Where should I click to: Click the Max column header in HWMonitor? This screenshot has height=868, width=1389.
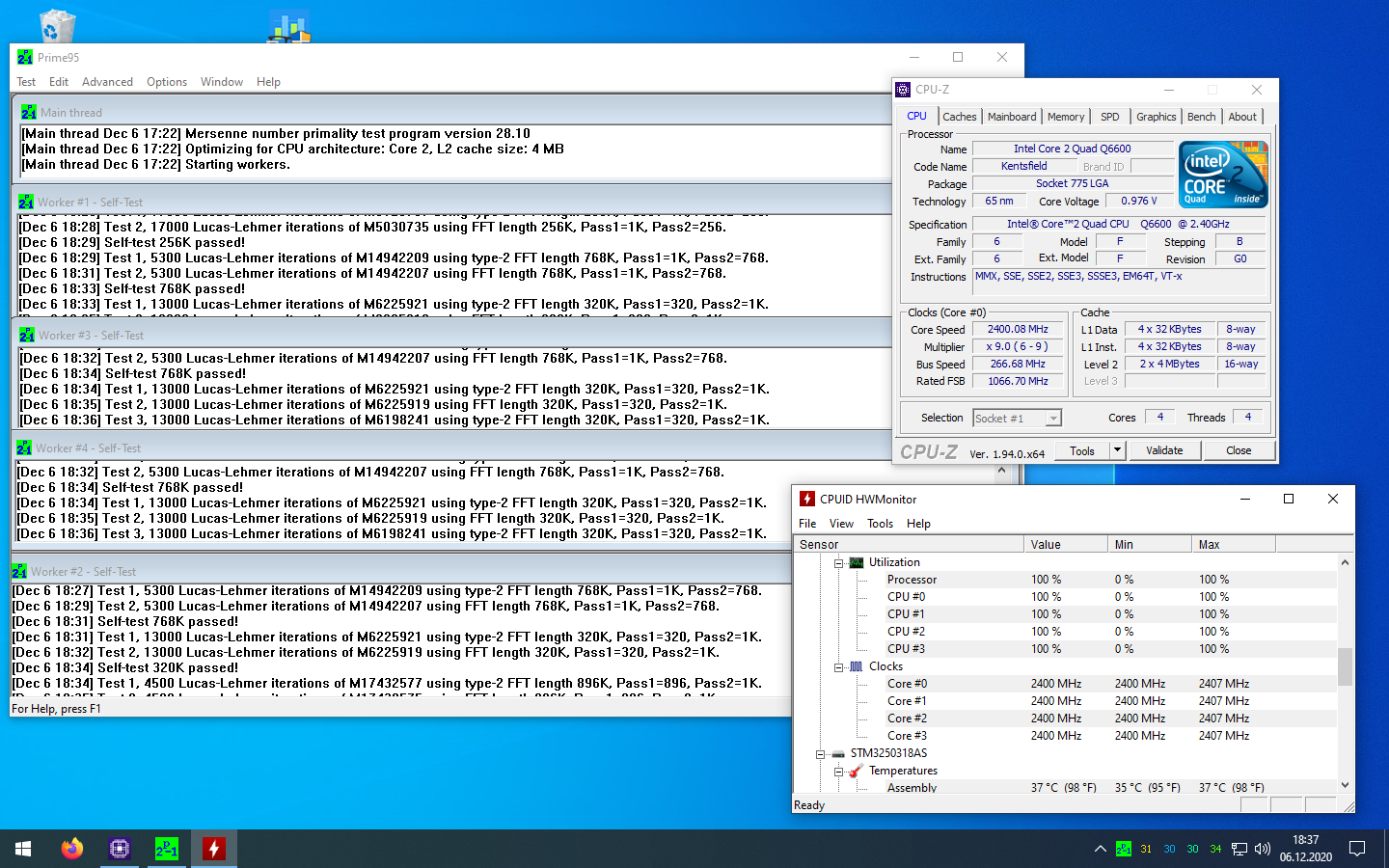pos(1234,545)
